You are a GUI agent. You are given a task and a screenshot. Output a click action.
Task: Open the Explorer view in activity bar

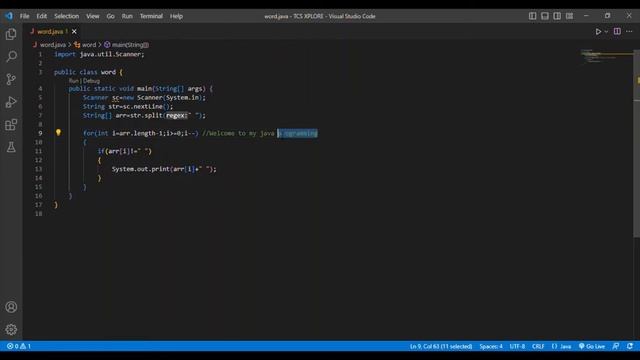coord(11,34)
